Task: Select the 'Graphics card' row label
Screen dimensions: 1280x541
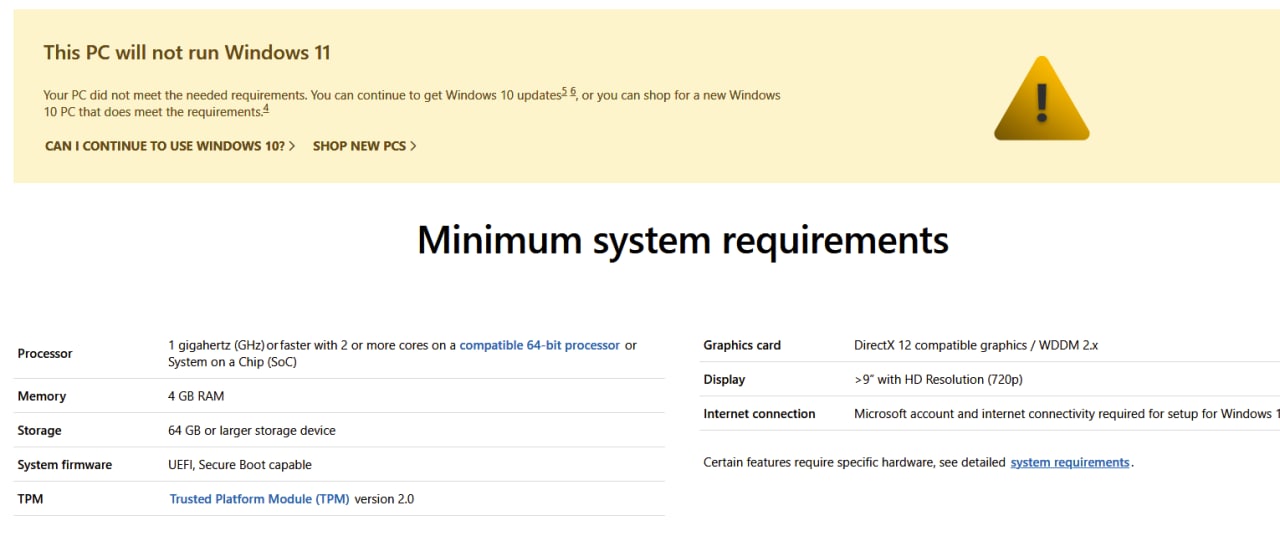Action: [x=742, y=345]
